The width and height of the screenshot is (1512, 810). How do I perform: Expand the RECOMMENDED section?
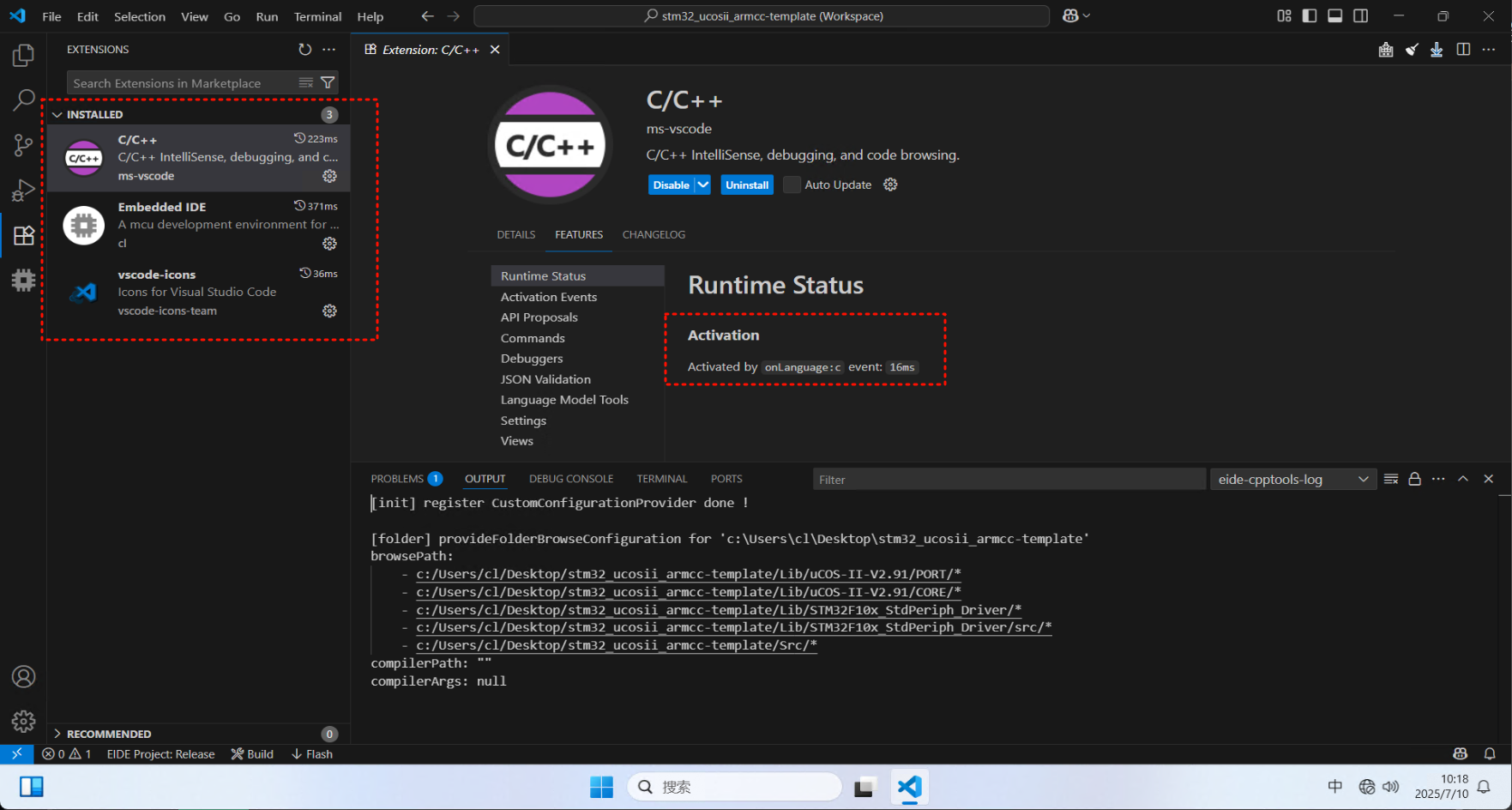[x=199, y=734]
